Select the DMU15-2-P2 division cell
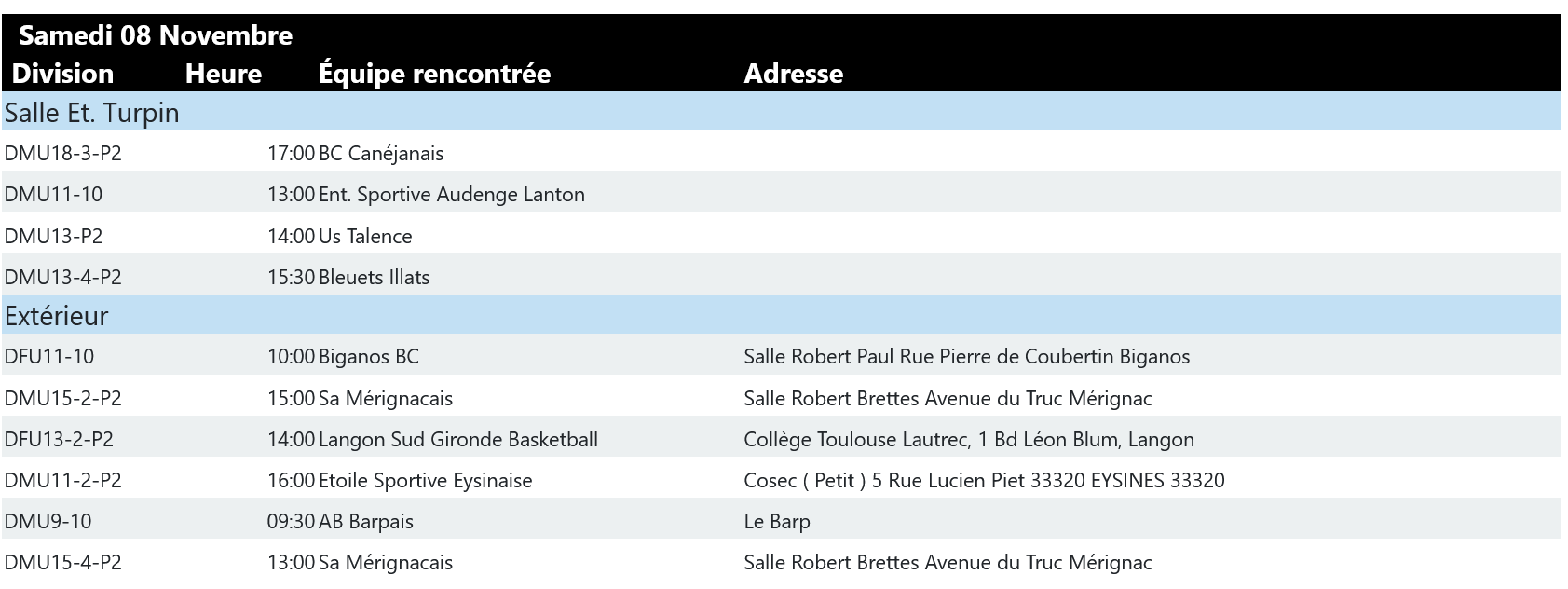Screen dimensions: 1568x589 click(x=62, y=399)
